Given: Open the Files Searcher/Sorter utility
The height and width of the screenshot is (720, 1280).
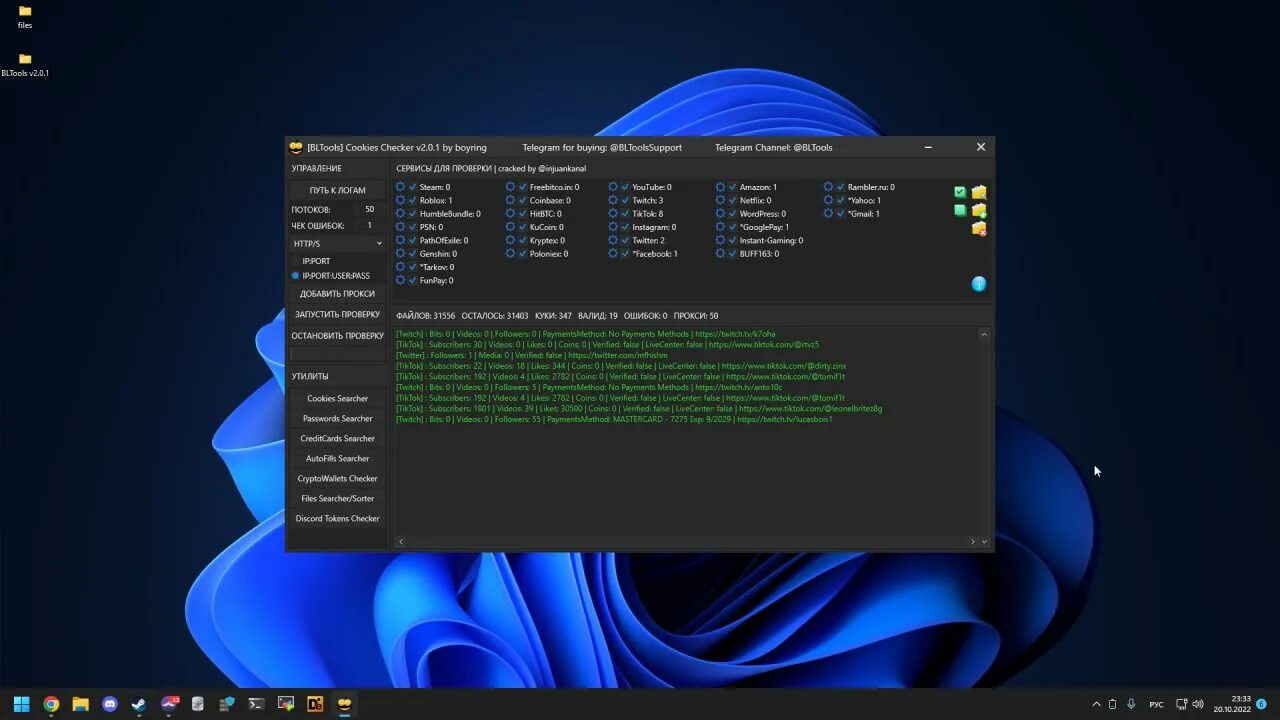Looking at the screenshot, I should [337, 498].
